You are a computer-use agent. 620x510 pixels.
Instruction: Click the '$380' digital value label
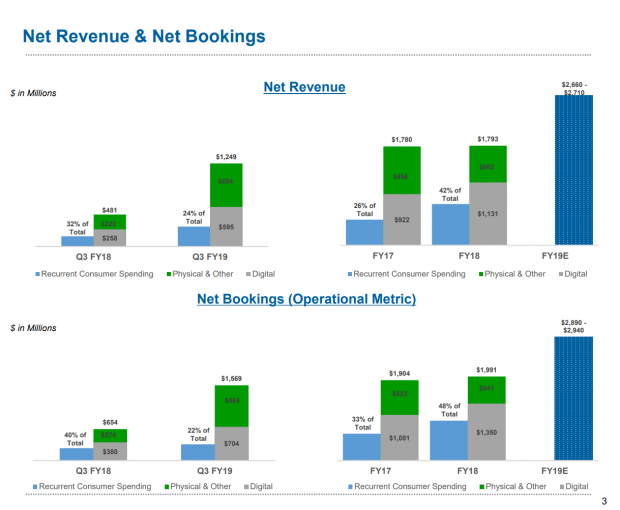click(110, 451)
